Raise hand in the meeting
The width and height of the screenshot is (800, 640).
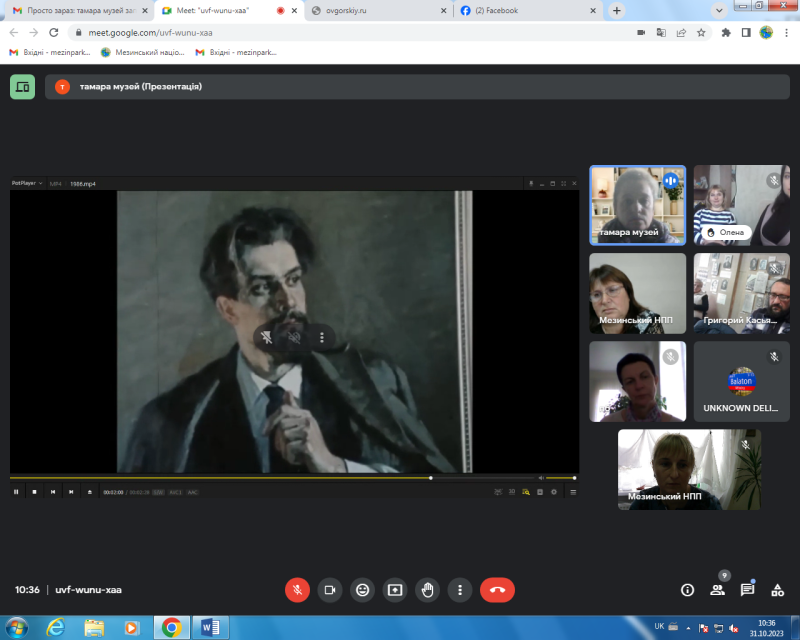427,590
